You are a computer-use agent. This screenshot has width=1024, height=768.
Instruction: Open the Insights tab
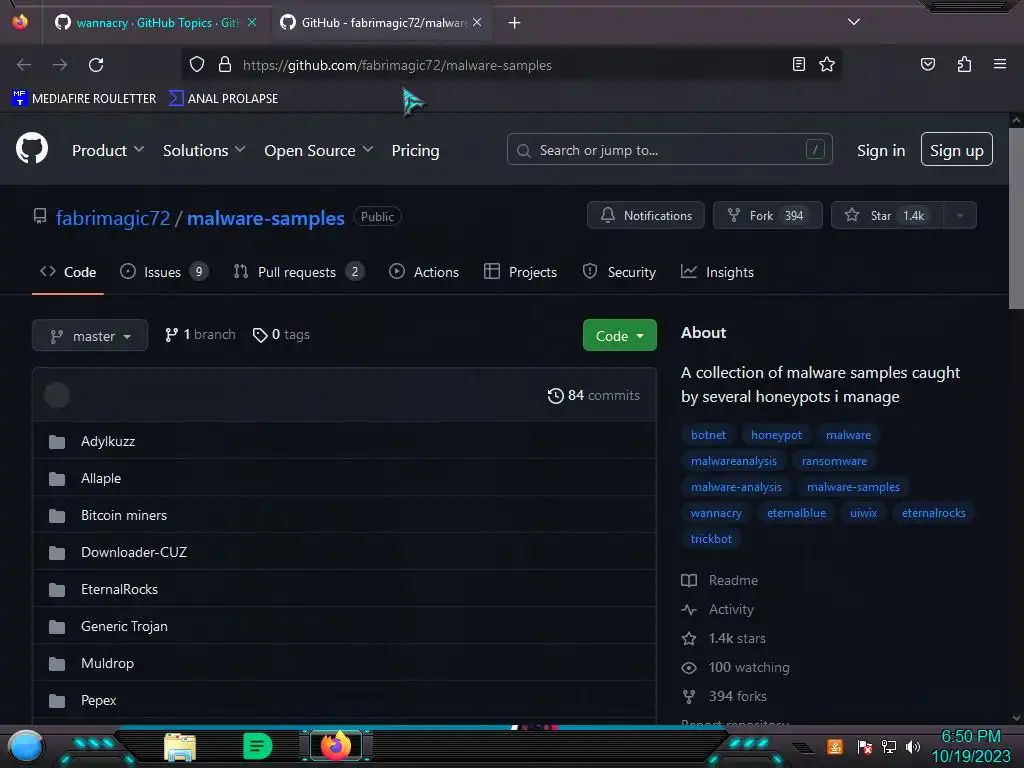tap(717, 272)
